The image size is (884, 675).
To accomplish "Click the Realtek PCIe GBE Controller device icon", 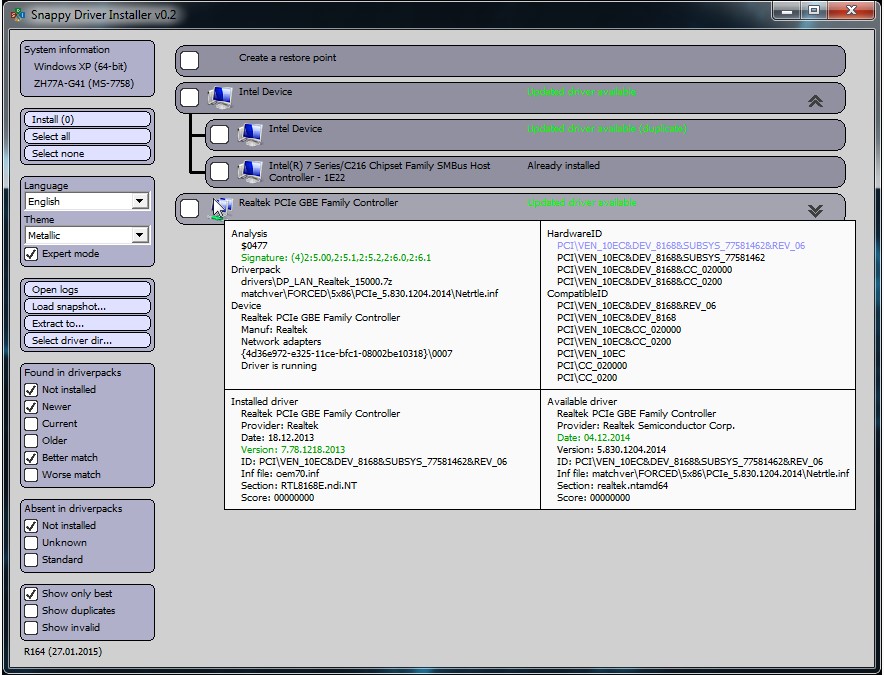I will pos(223,207).
